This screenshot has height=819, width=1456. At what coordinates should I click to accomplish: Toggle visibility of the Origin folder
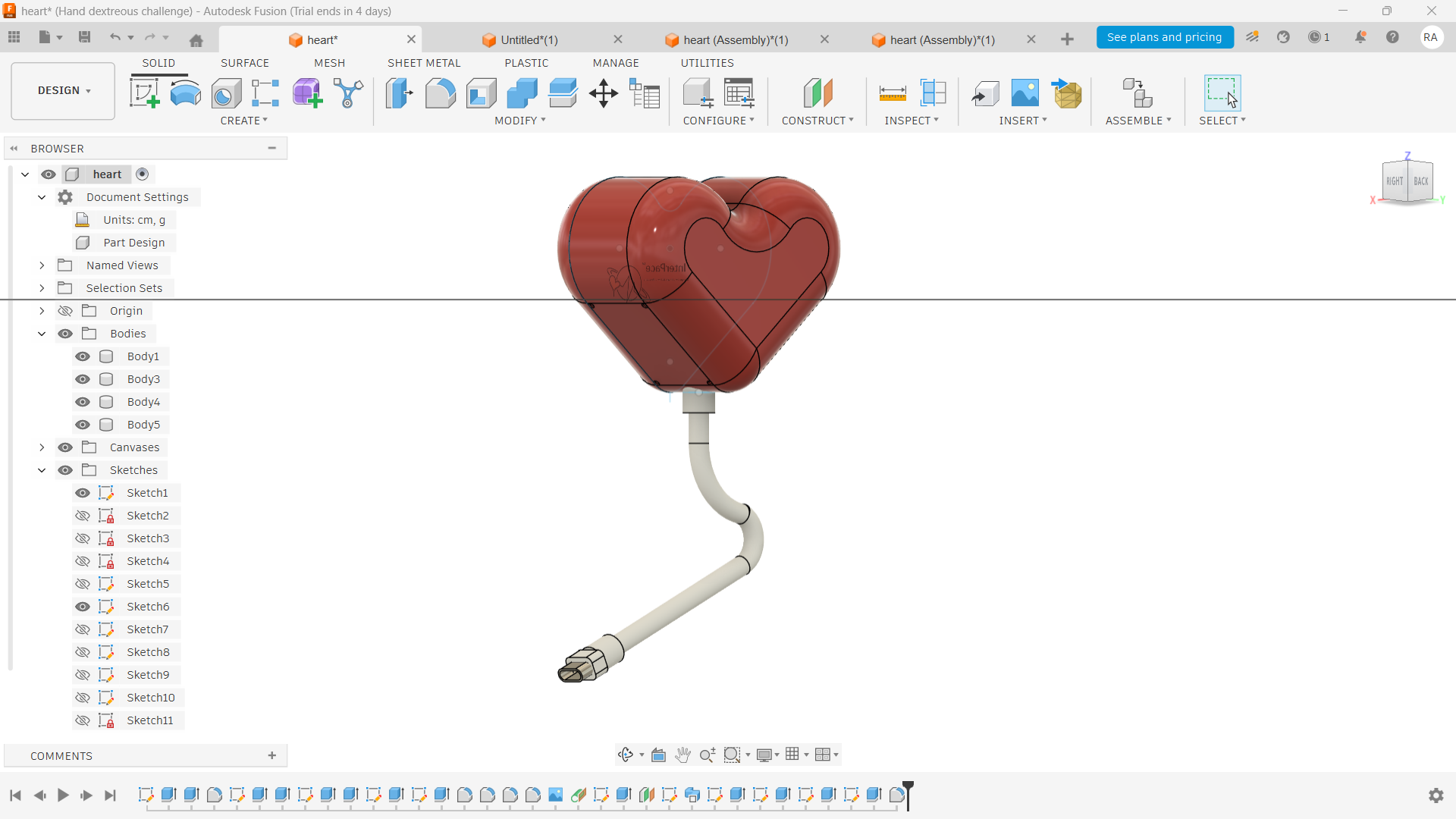65,311
